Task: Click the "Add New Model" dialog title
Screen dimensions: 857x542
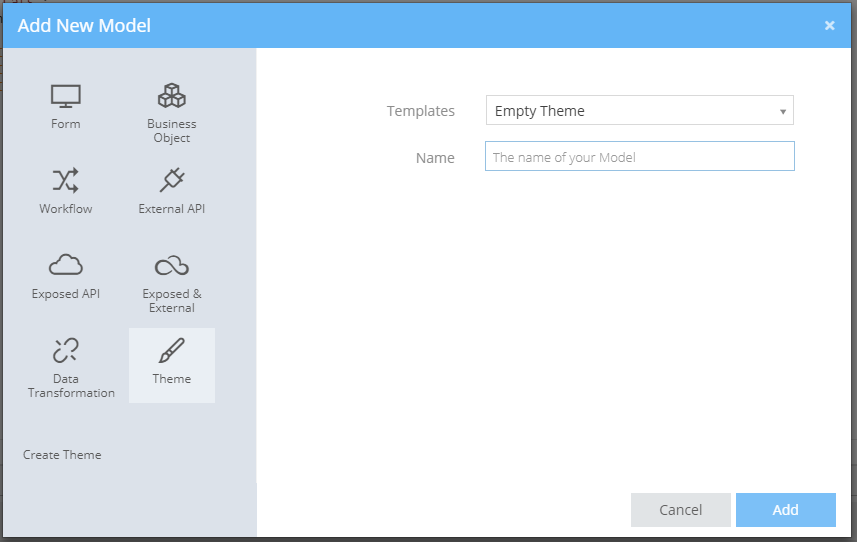Action: (84, 25)
